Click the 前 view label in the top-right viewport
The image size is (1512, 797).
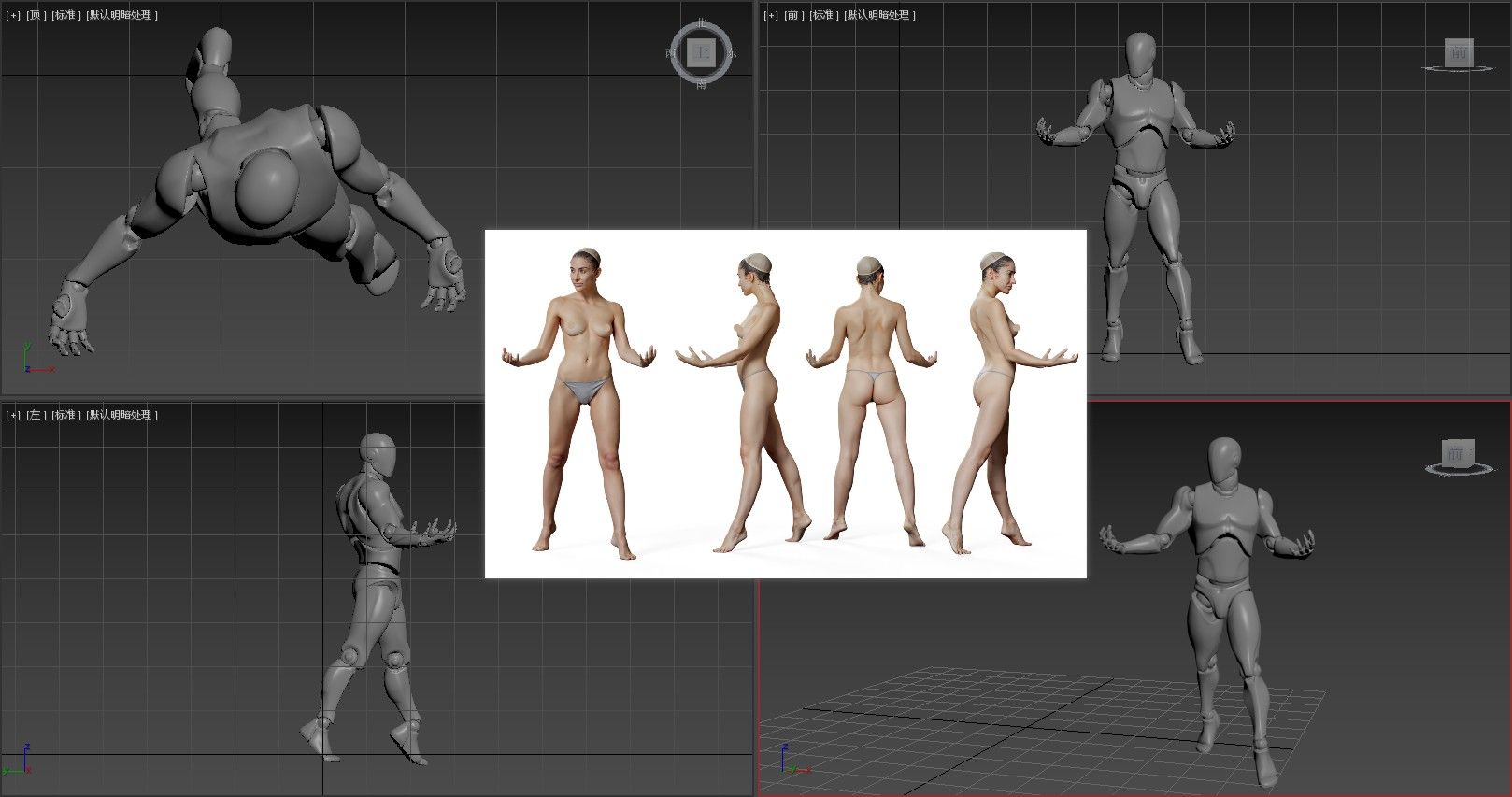coord(793,15)
